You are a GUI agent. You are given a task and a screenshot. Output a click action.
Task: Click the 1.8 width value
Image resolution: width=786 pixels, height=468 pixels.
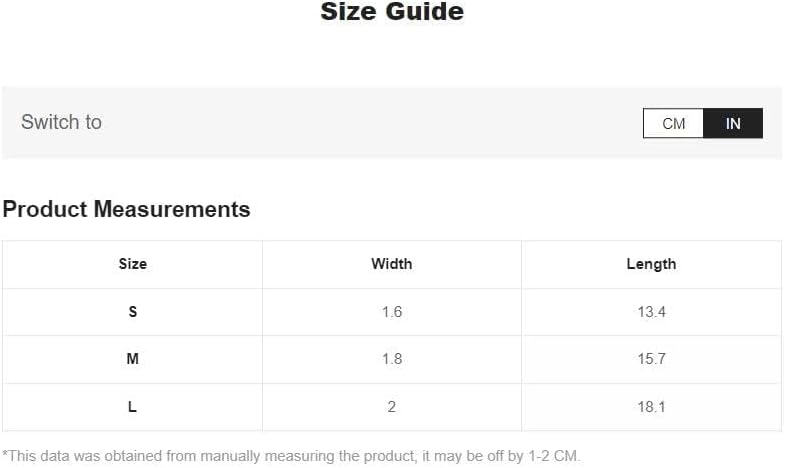[x=391, y=359]
